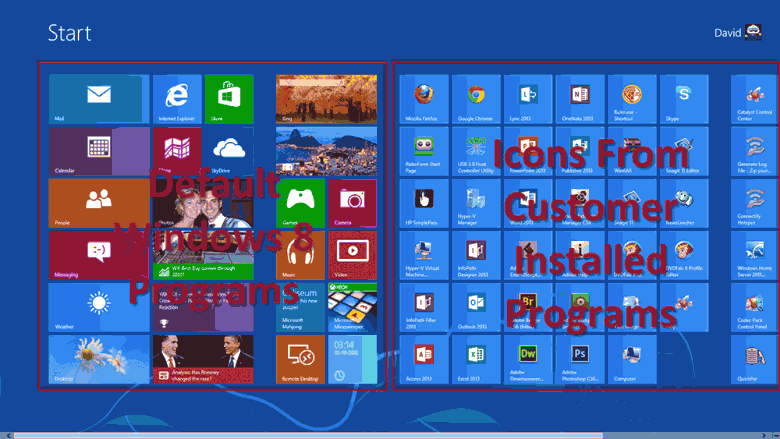The width and height of the screenshot is (780, 439).
Task: Launch the Skype tile
Action: point(684,99)
